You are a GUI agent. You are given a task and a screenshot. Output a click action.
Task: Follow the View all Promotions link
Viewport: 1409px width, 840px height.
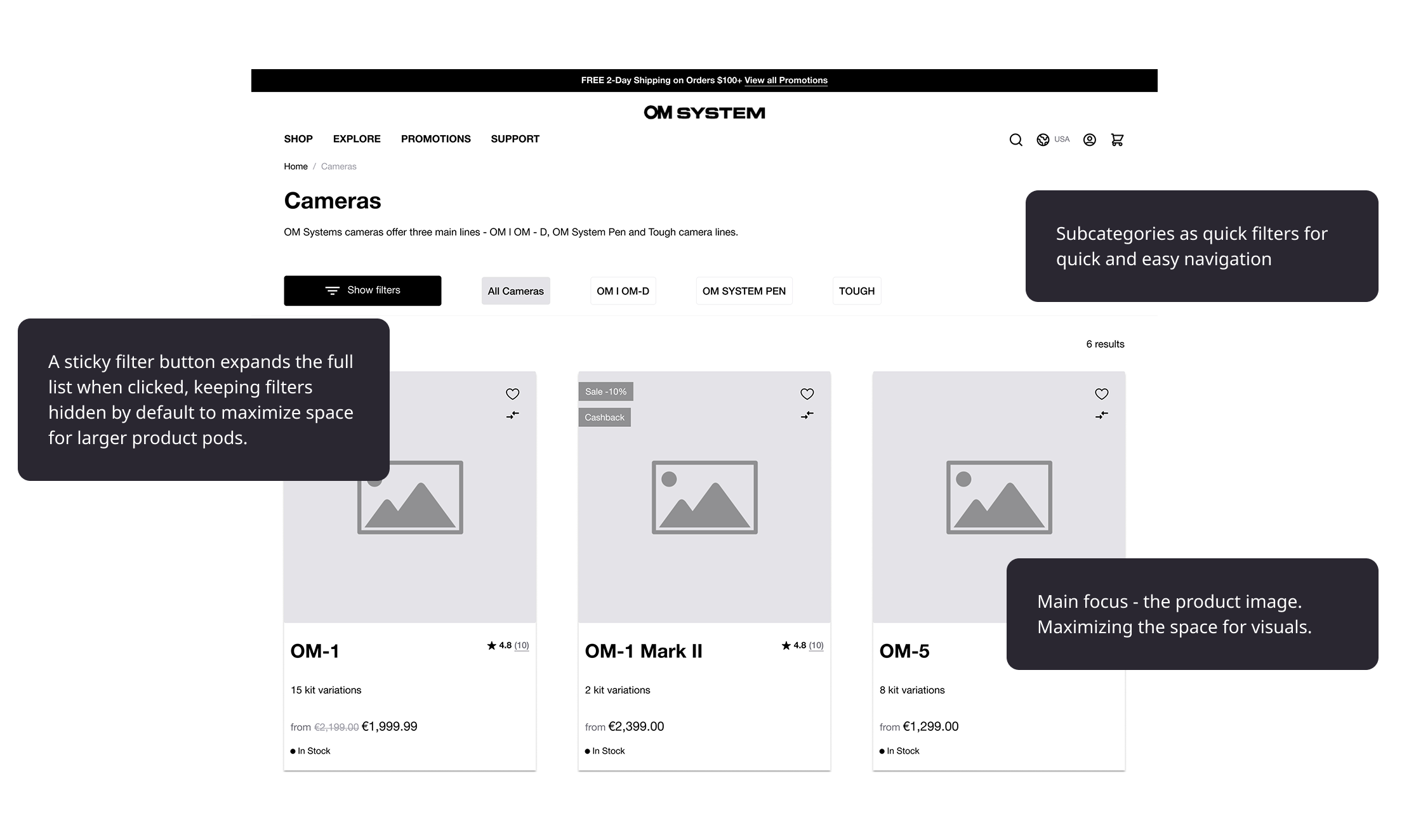[x=786, y=81]
